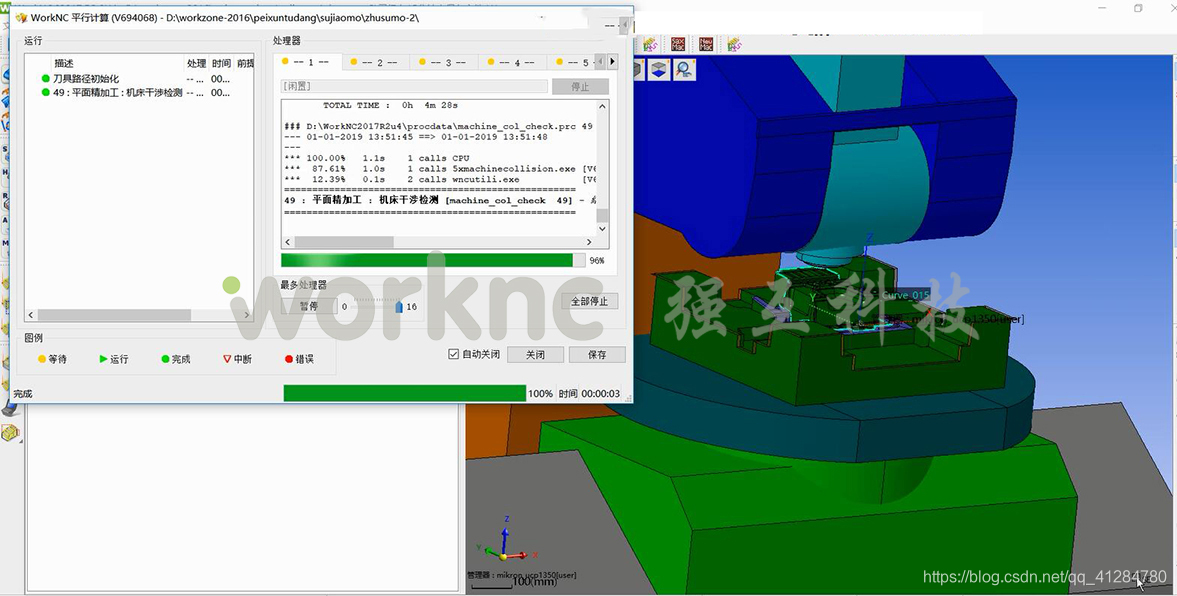Screen dimensions: 1177x596
Task: Click the 错误 error legend item
Action: click(x=299, y=359)
